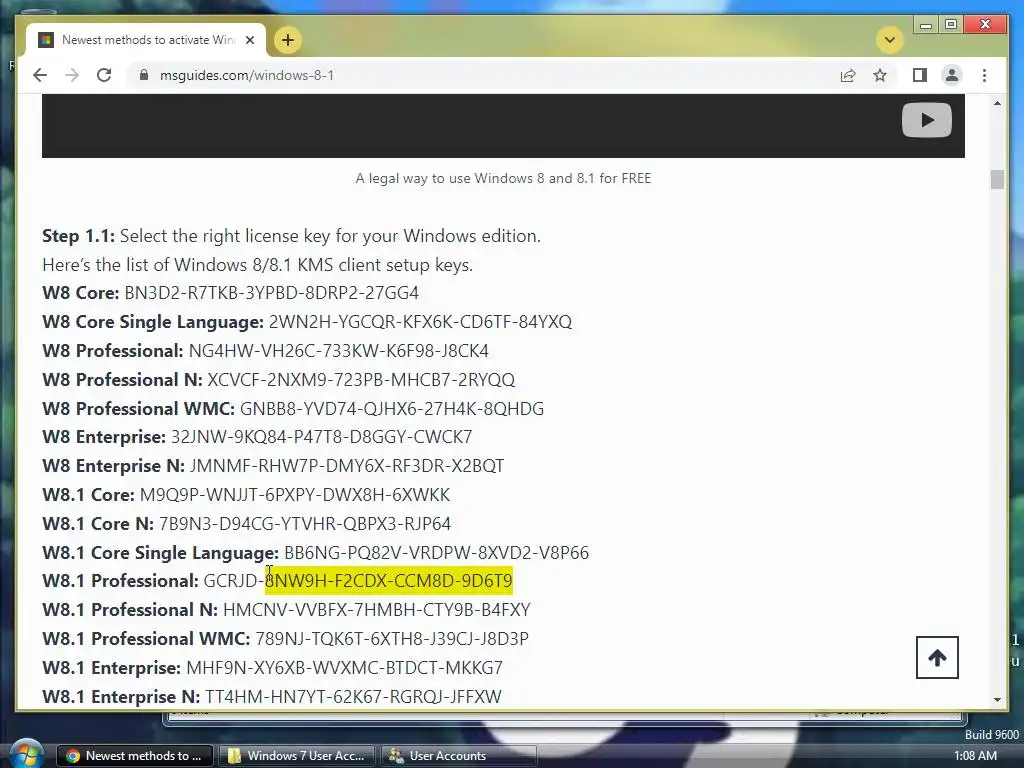
Task: Close the Newest methods tab
Action: coord(249,40)
